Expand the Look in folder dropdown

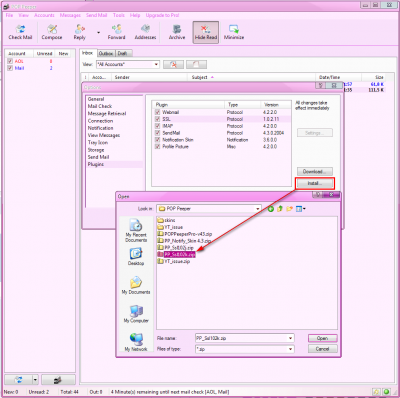tap(258, 209)
